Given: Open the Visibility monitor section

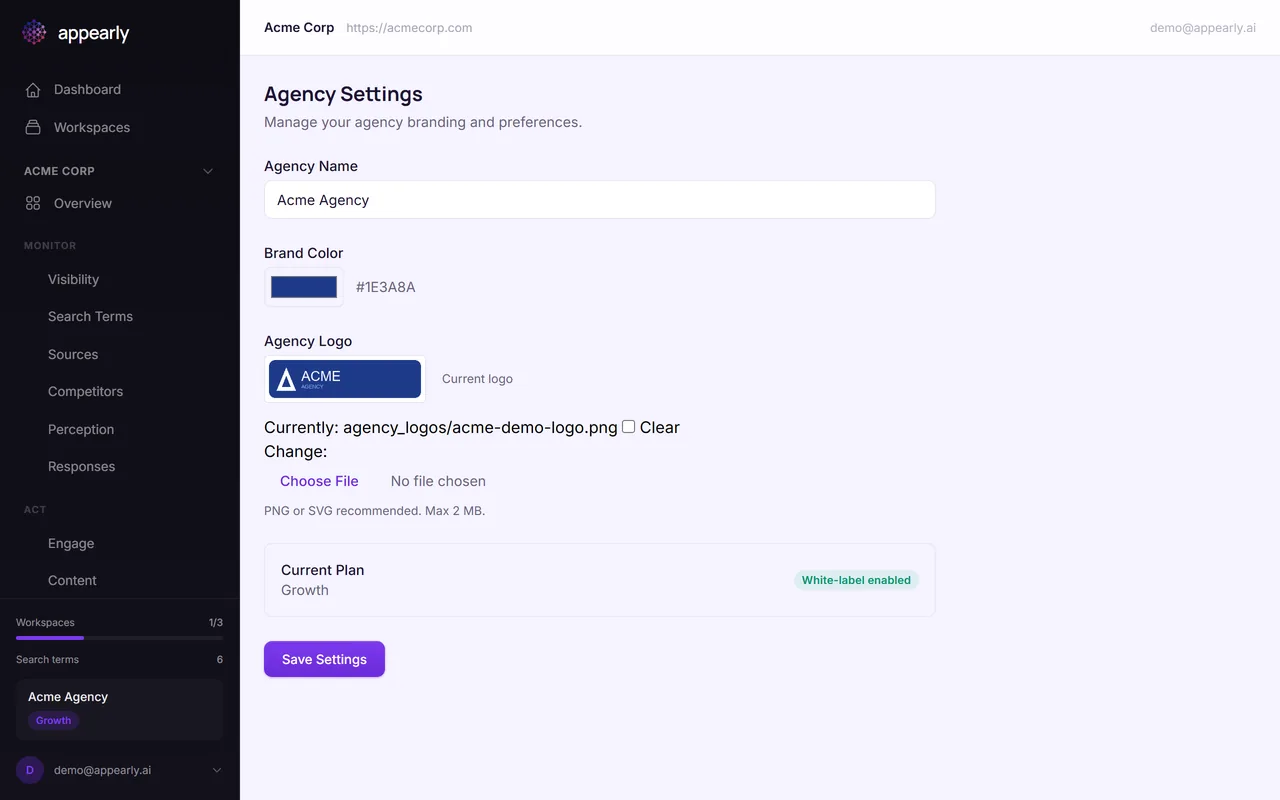Looking at the screenshot, I should [x=73, y=279].
